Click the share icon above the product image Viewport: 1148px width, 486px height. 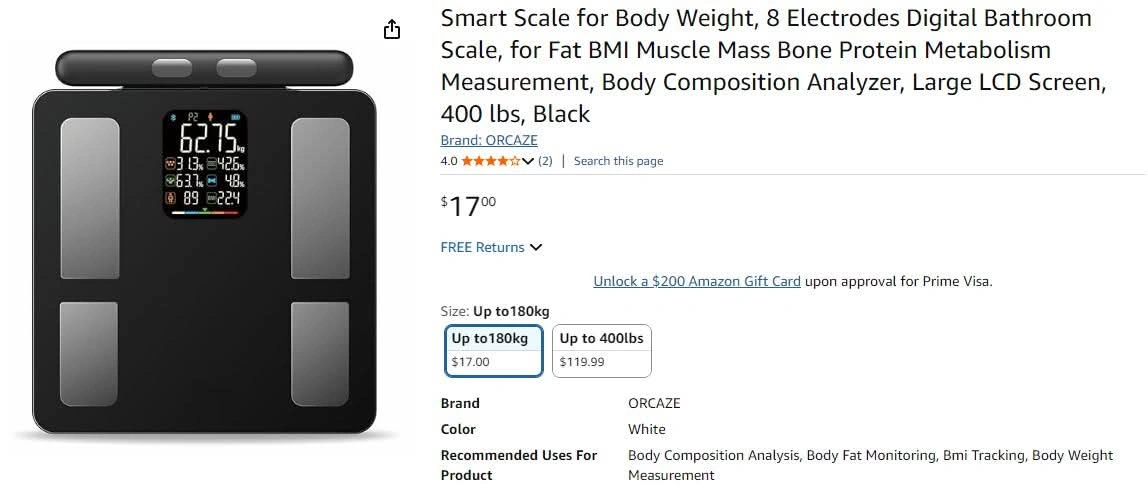392,29
